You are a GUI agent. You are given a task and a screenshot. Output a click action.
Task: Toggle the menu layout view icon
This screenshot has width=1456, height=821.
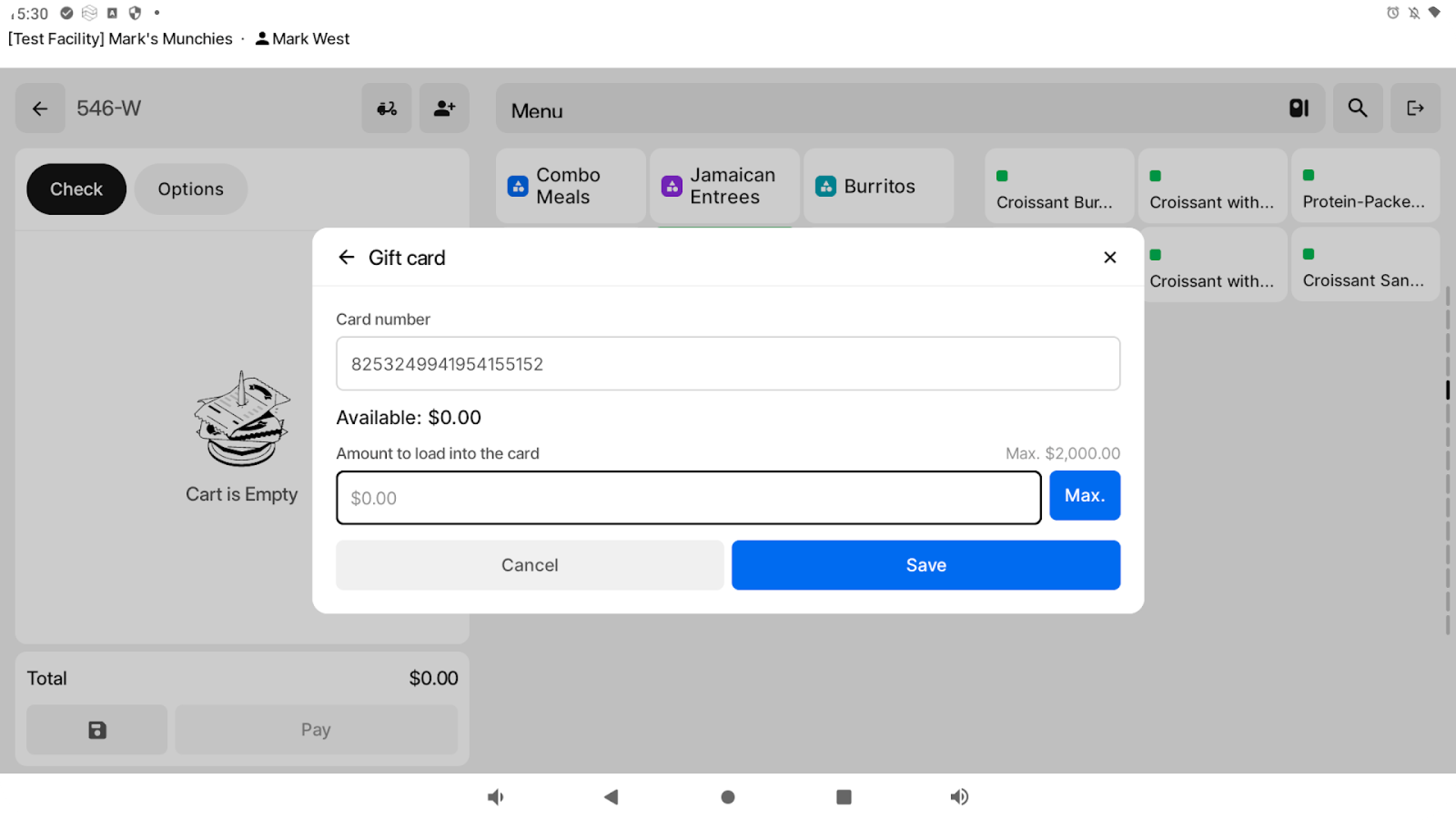1299,108
